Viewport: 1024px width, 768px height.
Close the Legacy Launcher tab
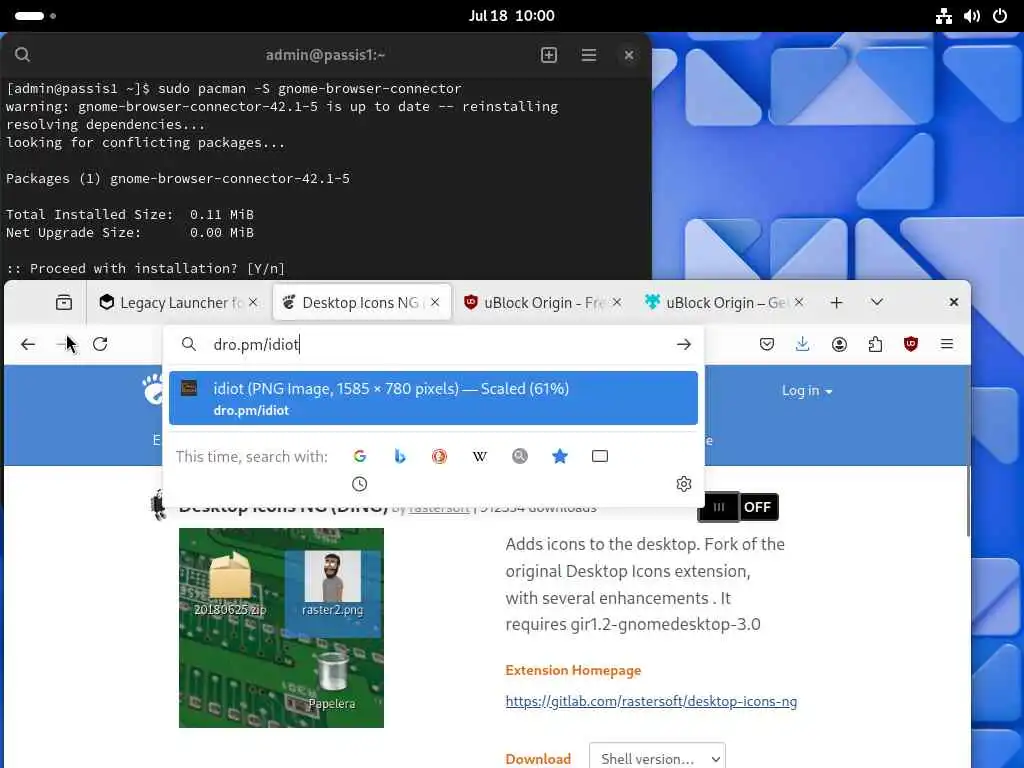point(253,302)
